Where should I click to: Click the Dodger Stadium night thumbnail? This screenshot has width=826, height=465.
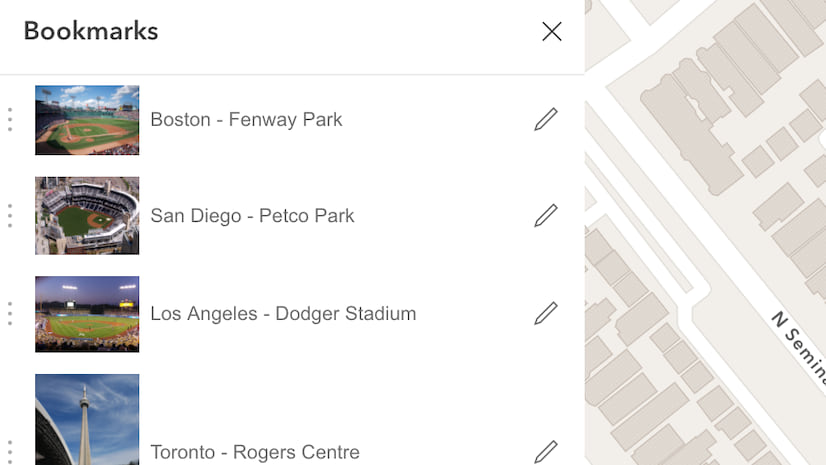click(87, 314)
